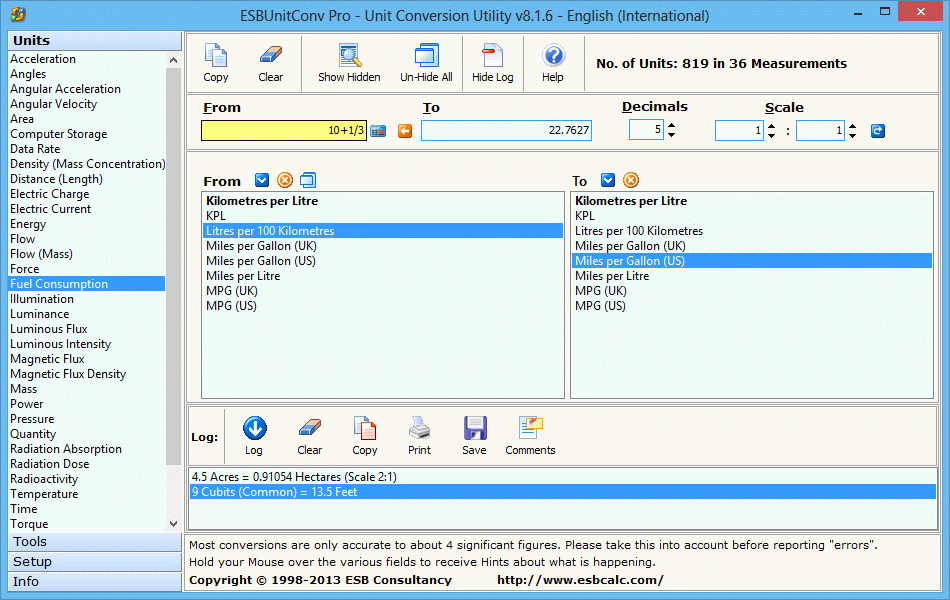Increase the second Scale value
The height and width of the screenshot is (600, 950).
(x=852, y=127)
